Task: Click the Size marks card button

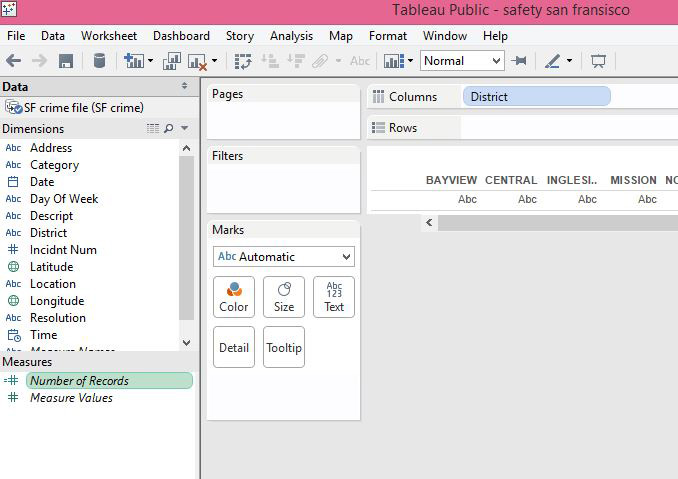Action: 284,297
